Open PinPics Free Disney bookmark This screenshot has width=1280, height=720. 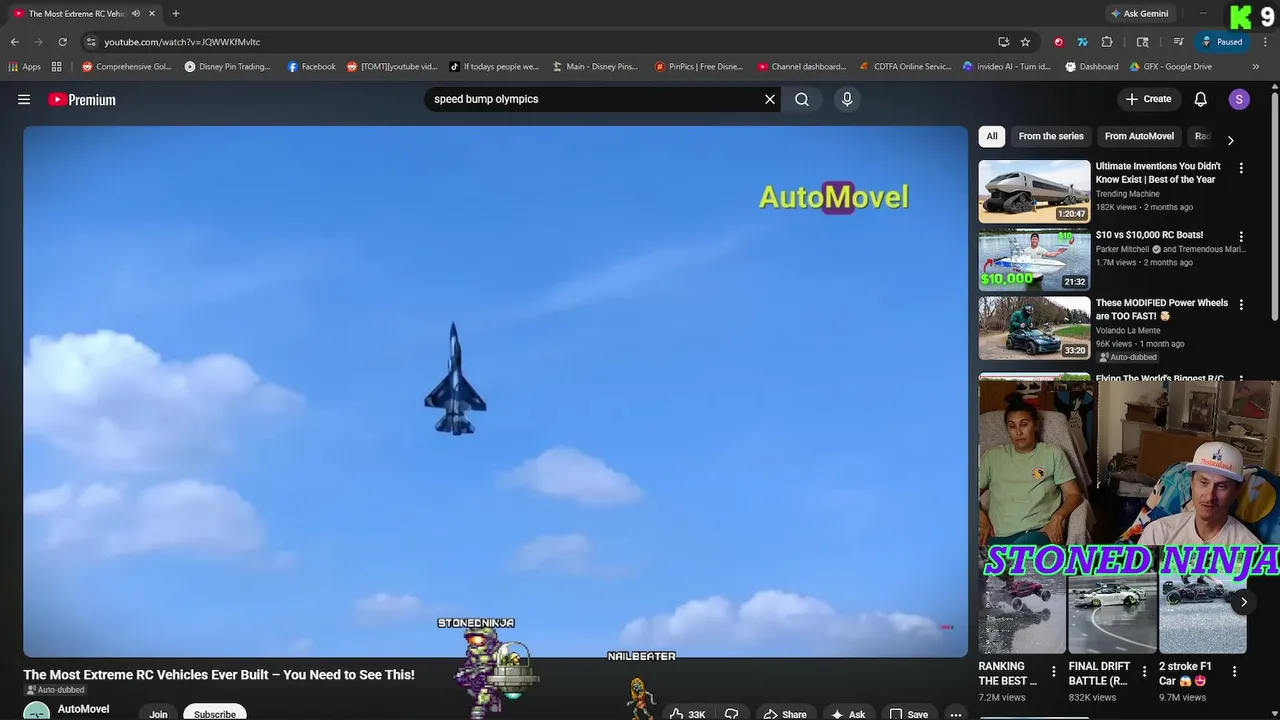pos(699,67)
